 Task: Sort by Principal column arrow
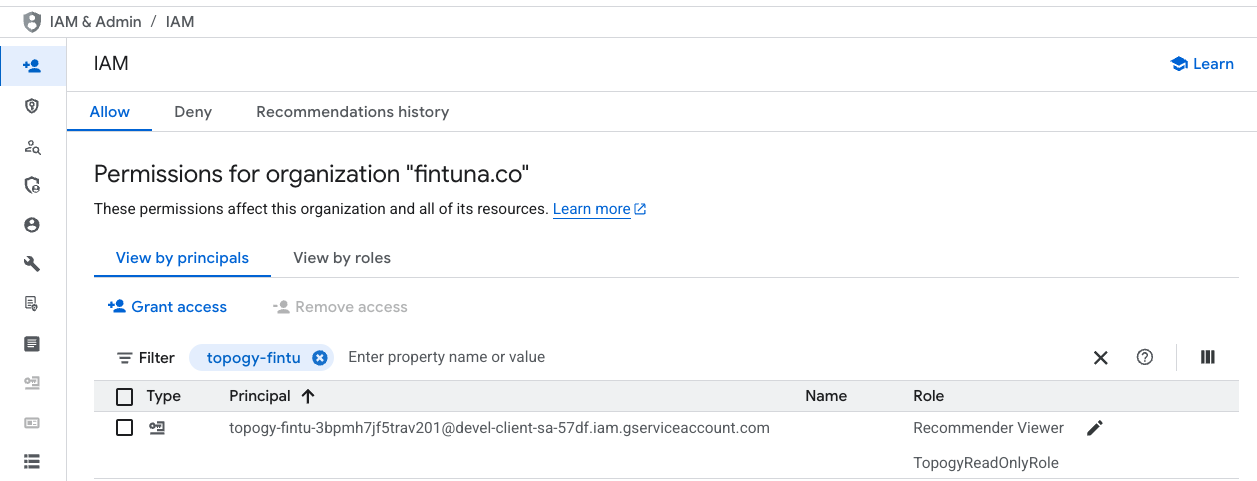(x=308, y=396)
